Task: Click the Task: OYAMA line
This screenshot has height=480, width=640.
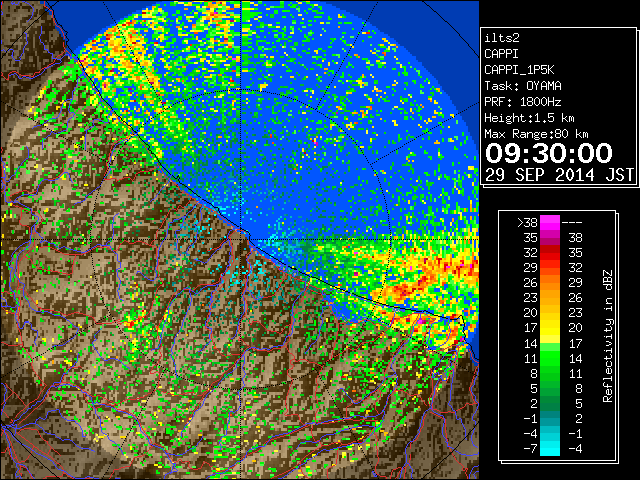Action: coord(523,86)
